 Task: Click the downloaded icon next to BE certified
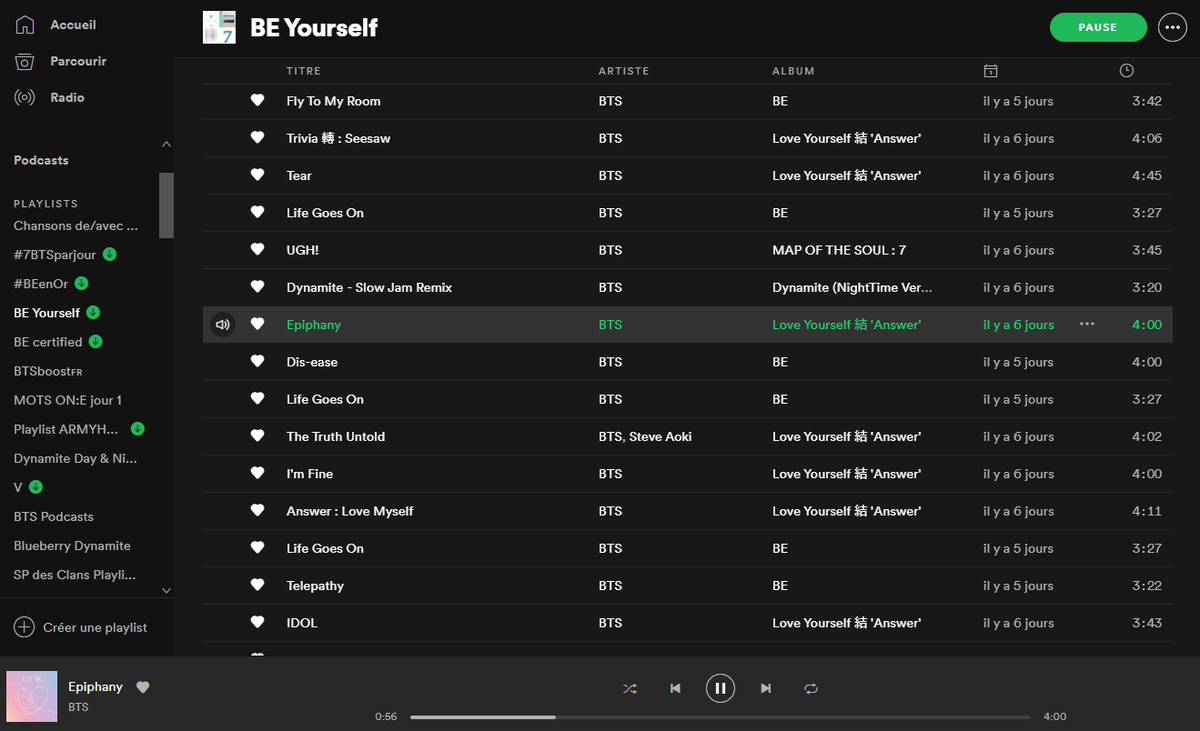tap(96, 342)
